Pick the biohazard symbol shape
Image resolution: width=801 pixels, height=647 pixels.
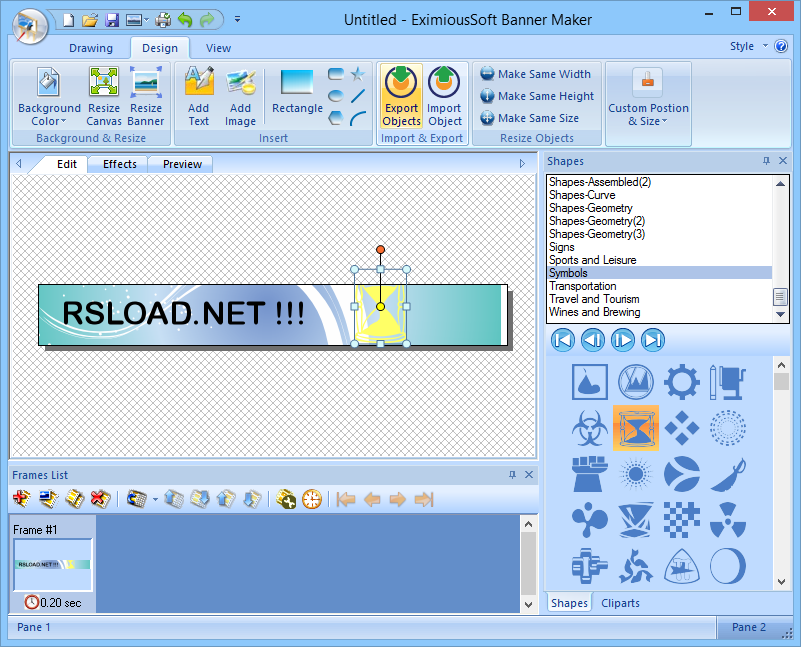click(590, 428)
